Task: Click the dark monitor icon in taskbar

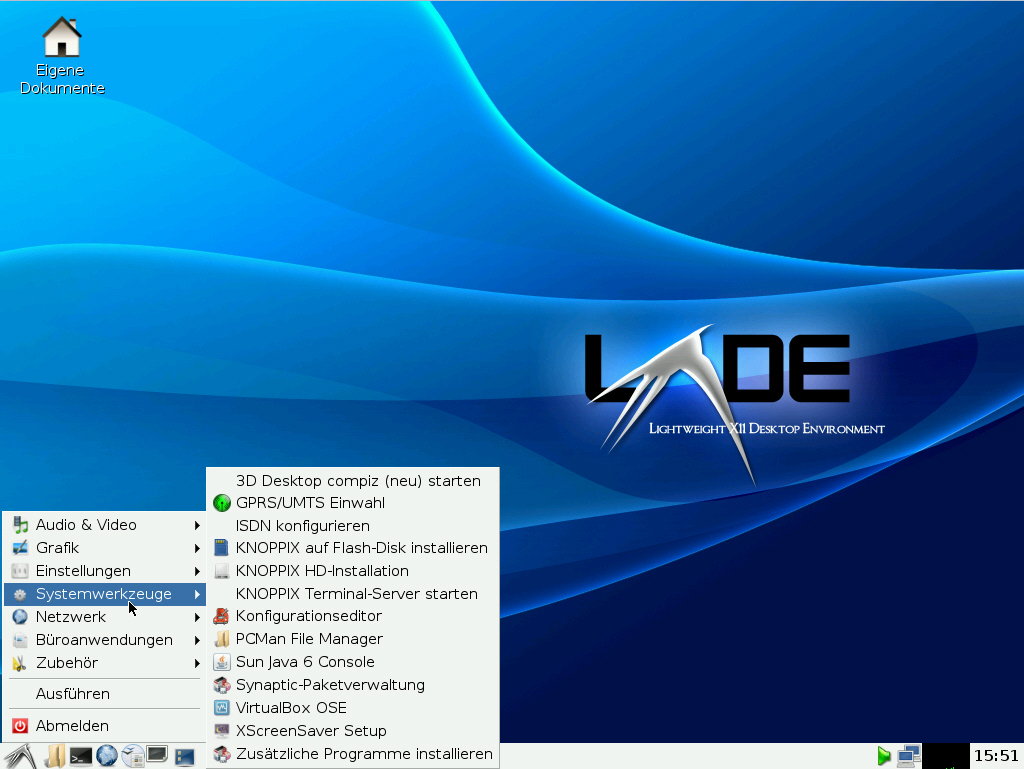Action: pos(157,755)
